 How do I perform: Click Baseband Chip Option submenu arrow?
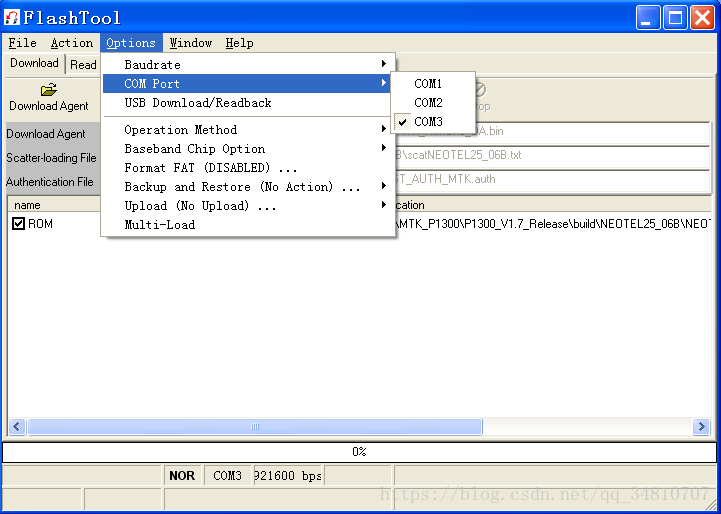tap(383, 148)
